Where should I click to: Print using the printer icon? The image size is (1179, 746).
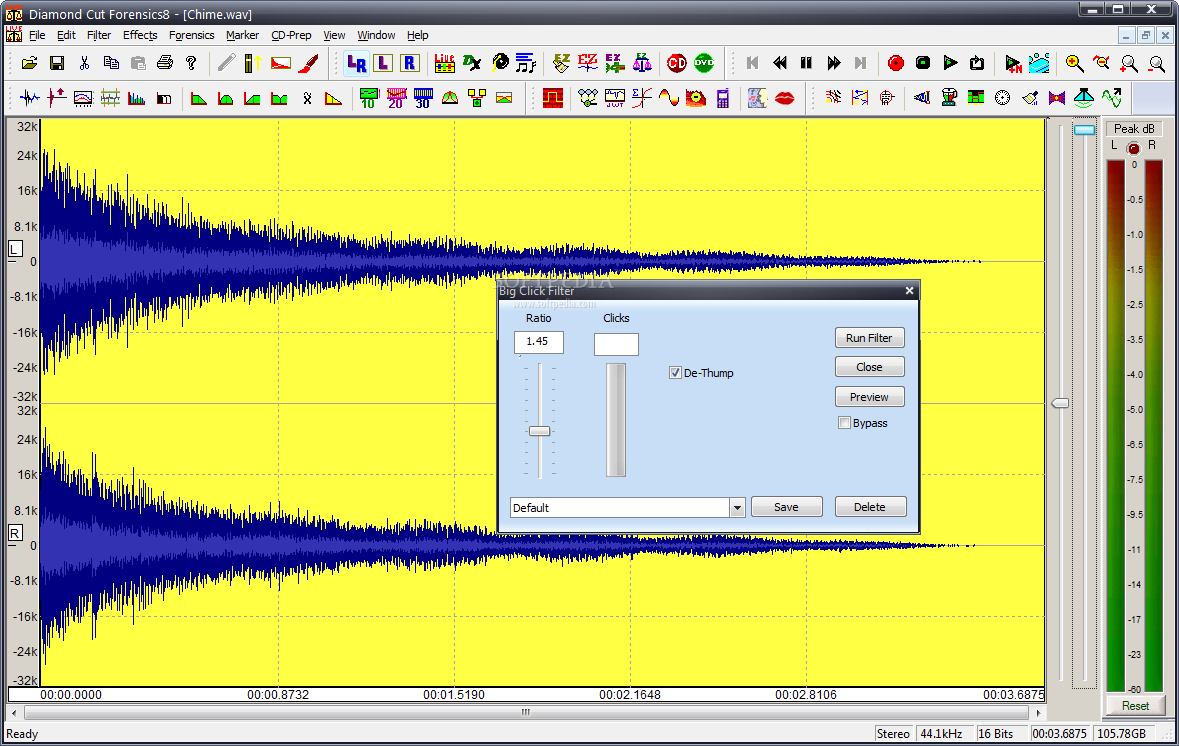point(165,63)
